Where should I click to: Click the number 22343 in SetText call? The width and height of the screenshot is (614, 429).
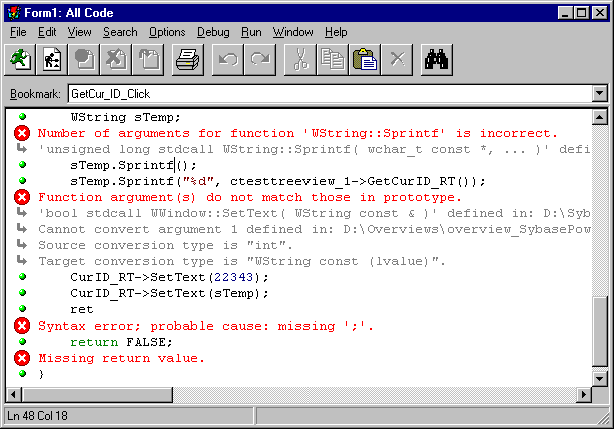click(233, 277)
